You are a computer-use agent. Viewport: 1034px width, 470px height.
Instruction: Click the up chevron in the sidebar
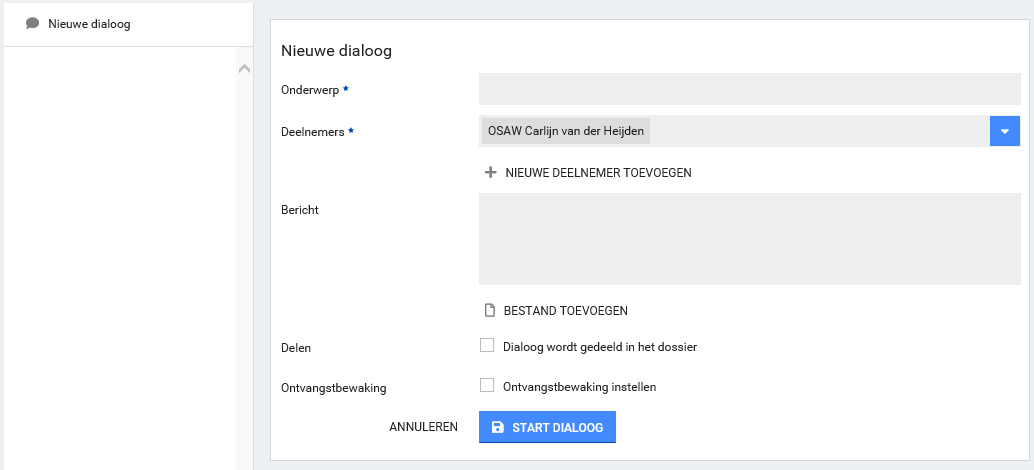pyautogui.click(x=244, y=68)
